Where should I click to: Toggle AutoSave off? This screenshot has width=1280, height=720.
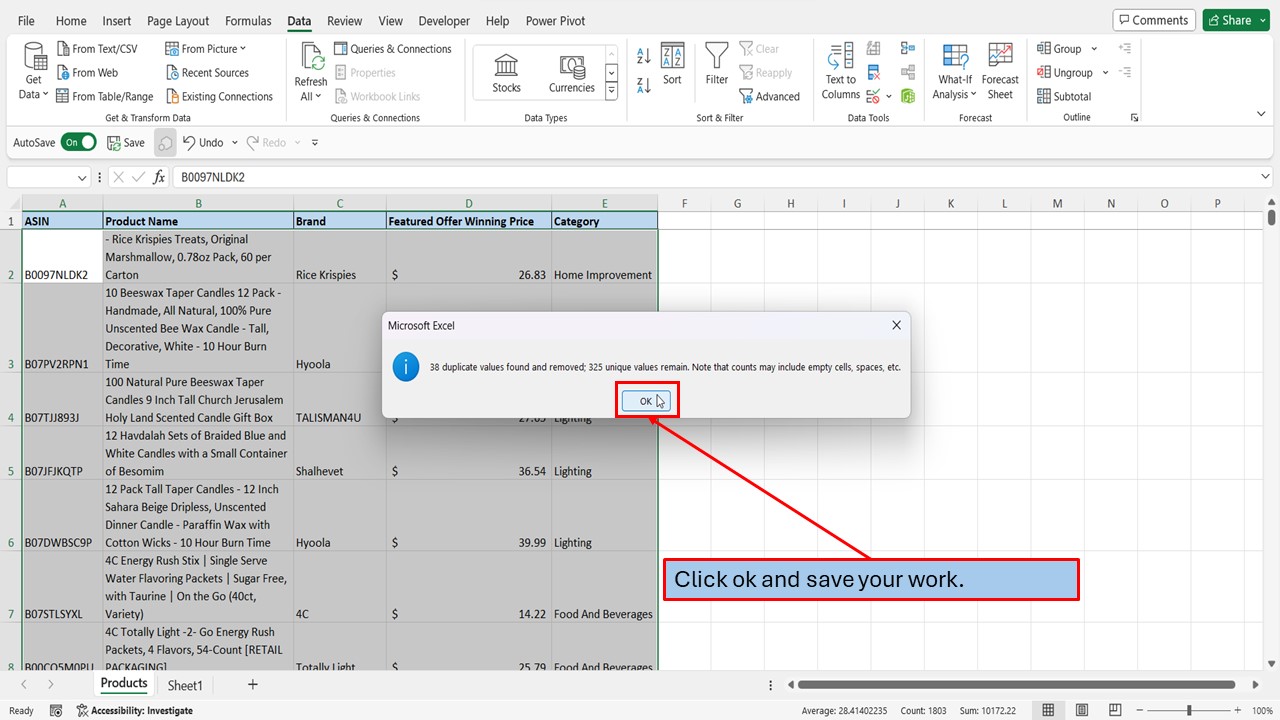coord(79,142)
